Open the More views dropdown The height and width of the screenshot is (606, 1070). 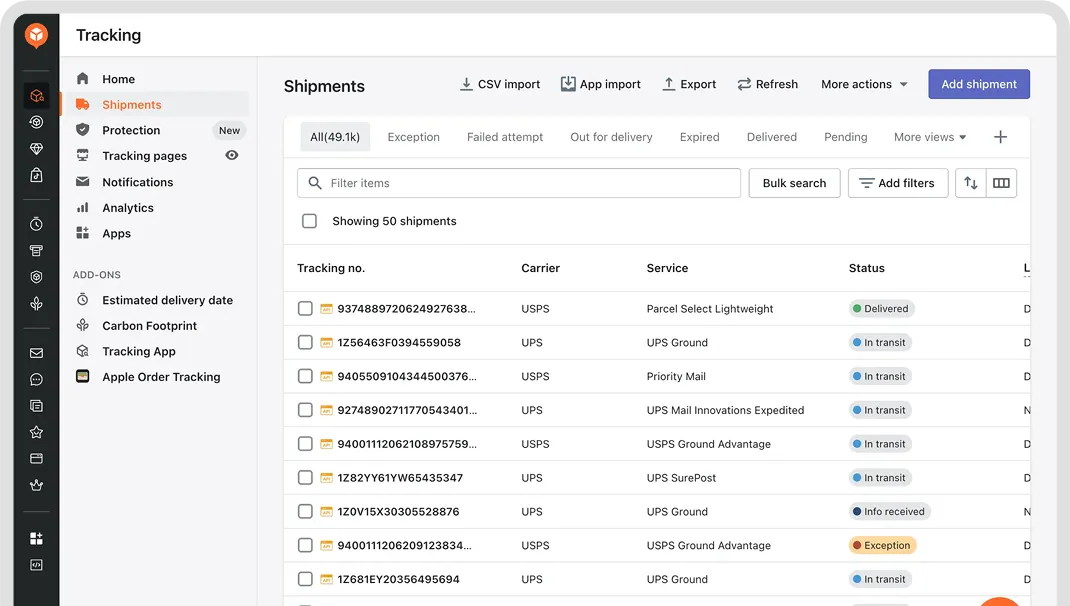[x=929, y=137]
